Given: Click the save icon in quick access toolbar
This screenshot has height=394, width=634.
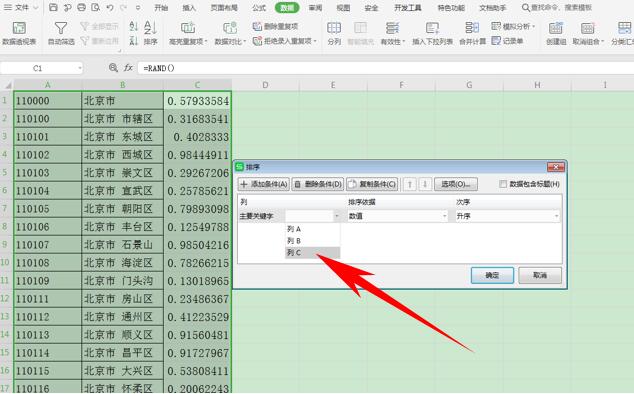Looking at the screenshot, I should [53, 7].
